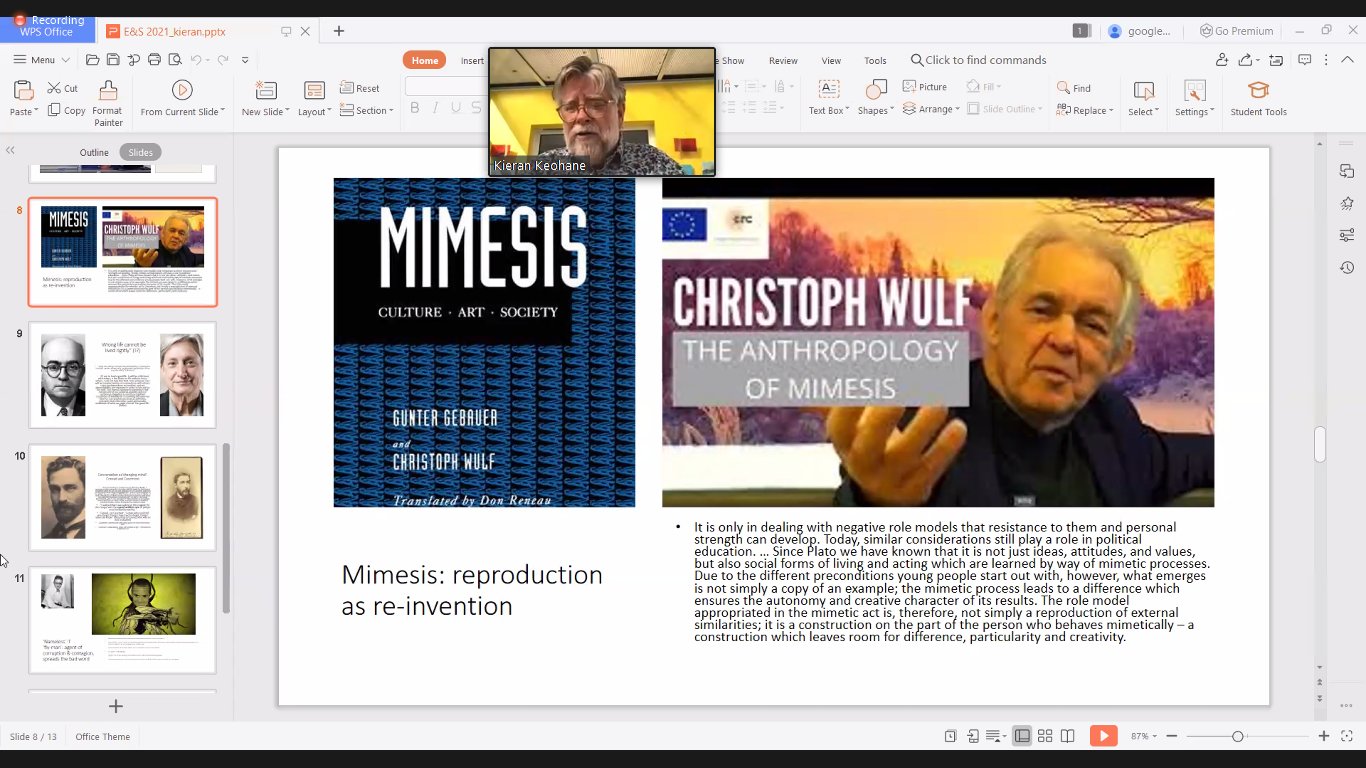Toggle the notes pane status icon
This screenshot has height=768, width=1366.
(994, 736)
